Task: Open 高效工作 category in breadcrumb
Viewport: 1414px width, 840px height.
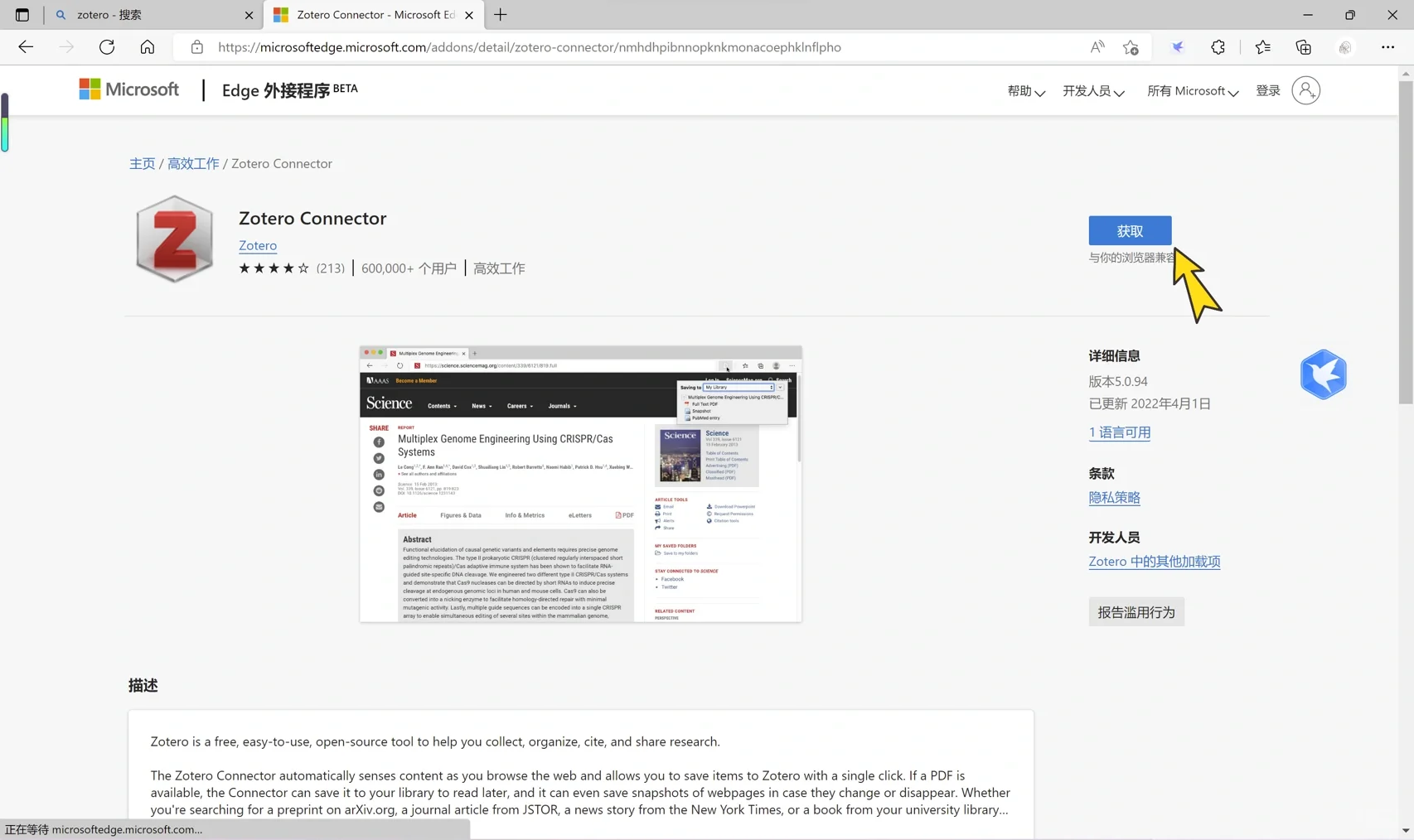Action: 193,163
